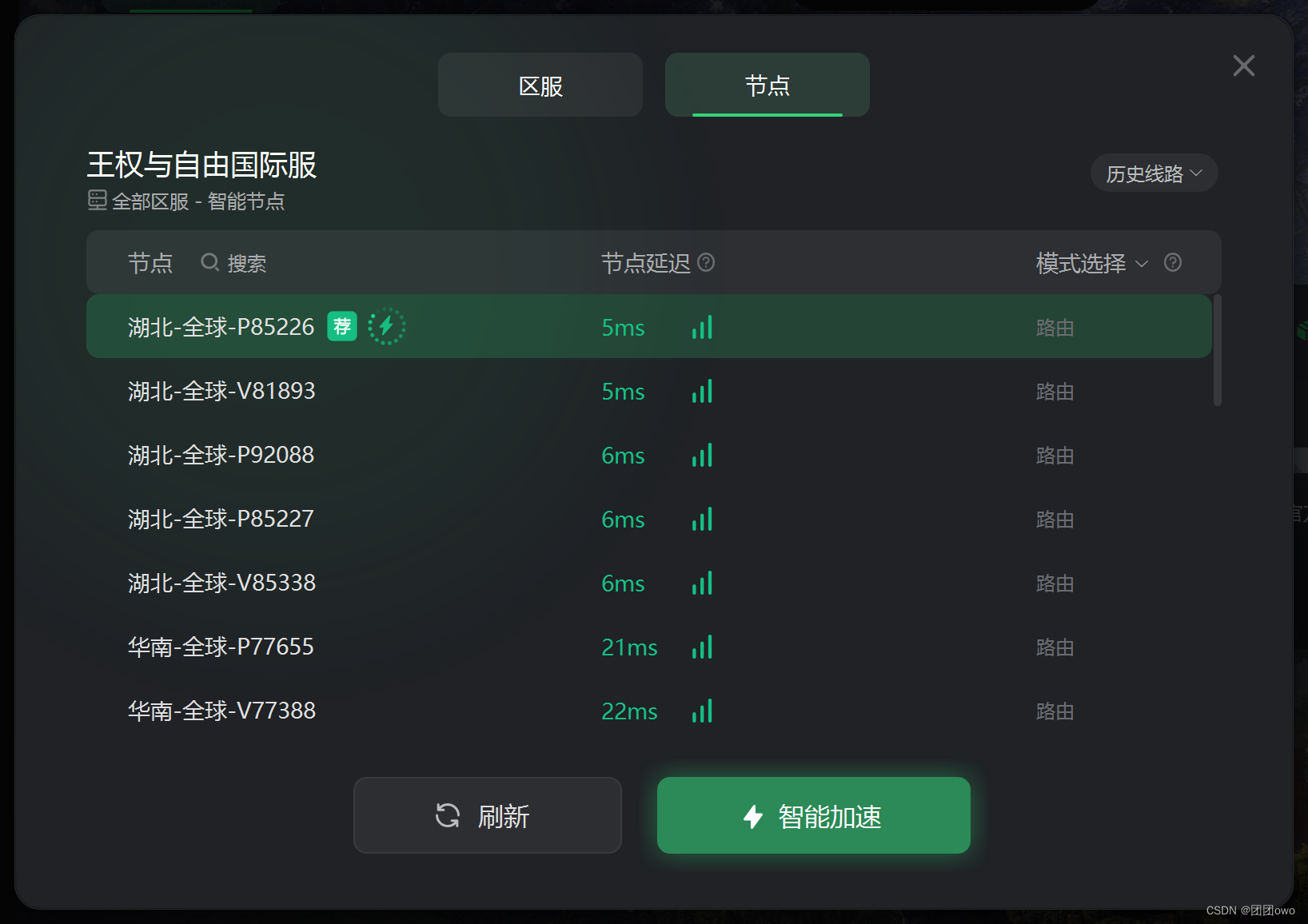Open the help icon beside 模式选择

tap(1172, 262)
